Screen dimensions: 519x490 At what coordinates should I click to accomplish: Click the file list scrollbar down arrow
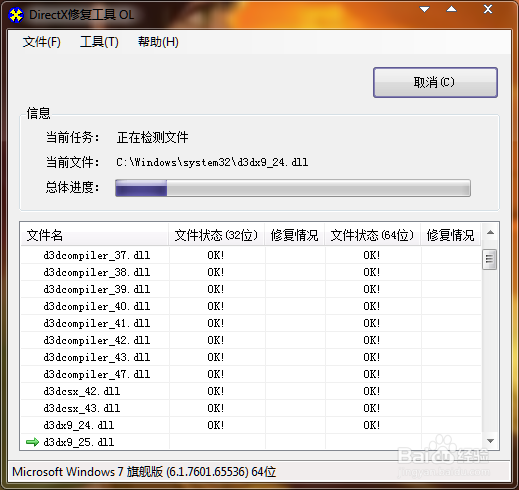coord(490,441)
